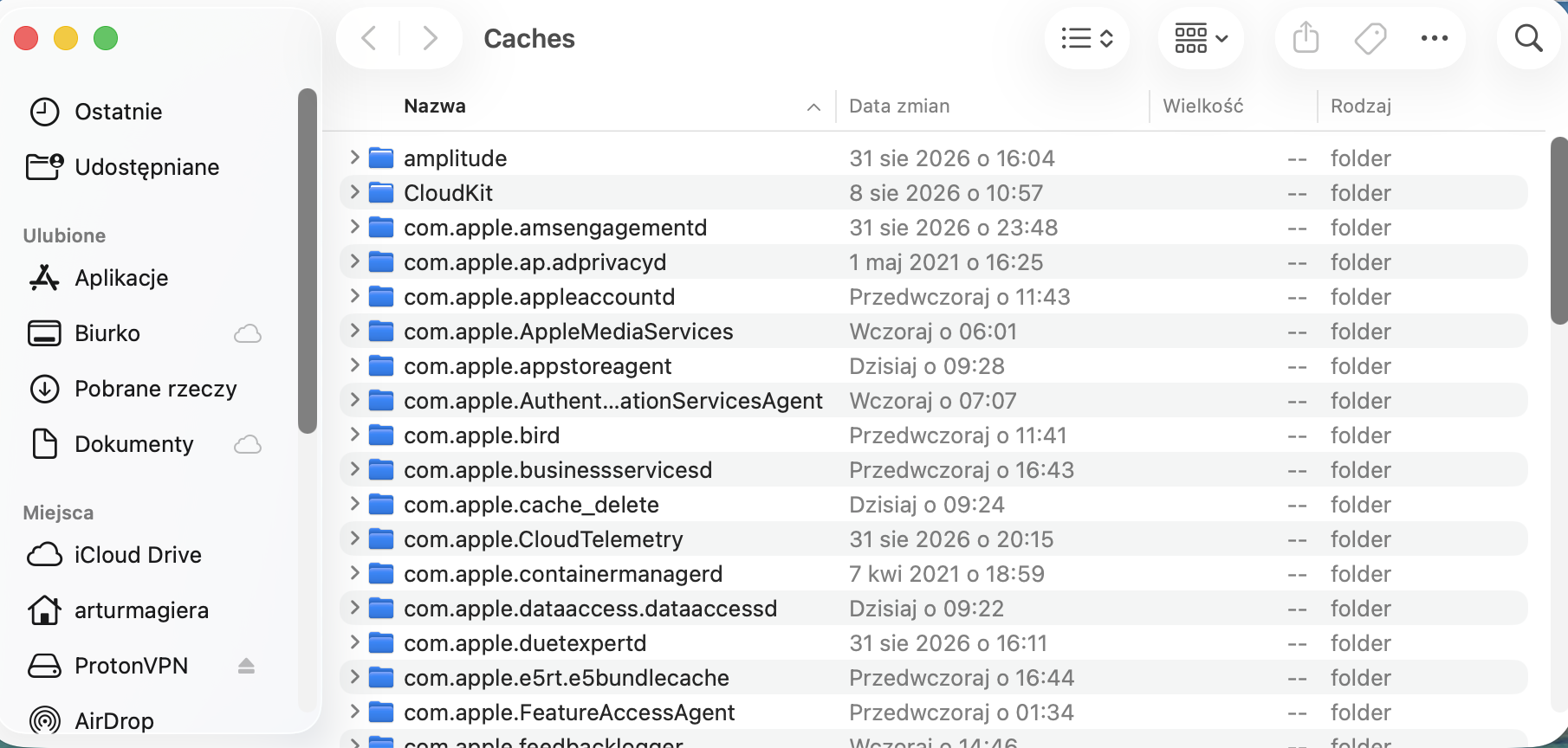Click the com.apple.FeatureAccessAgent folder icon

(x=381, y=712)
